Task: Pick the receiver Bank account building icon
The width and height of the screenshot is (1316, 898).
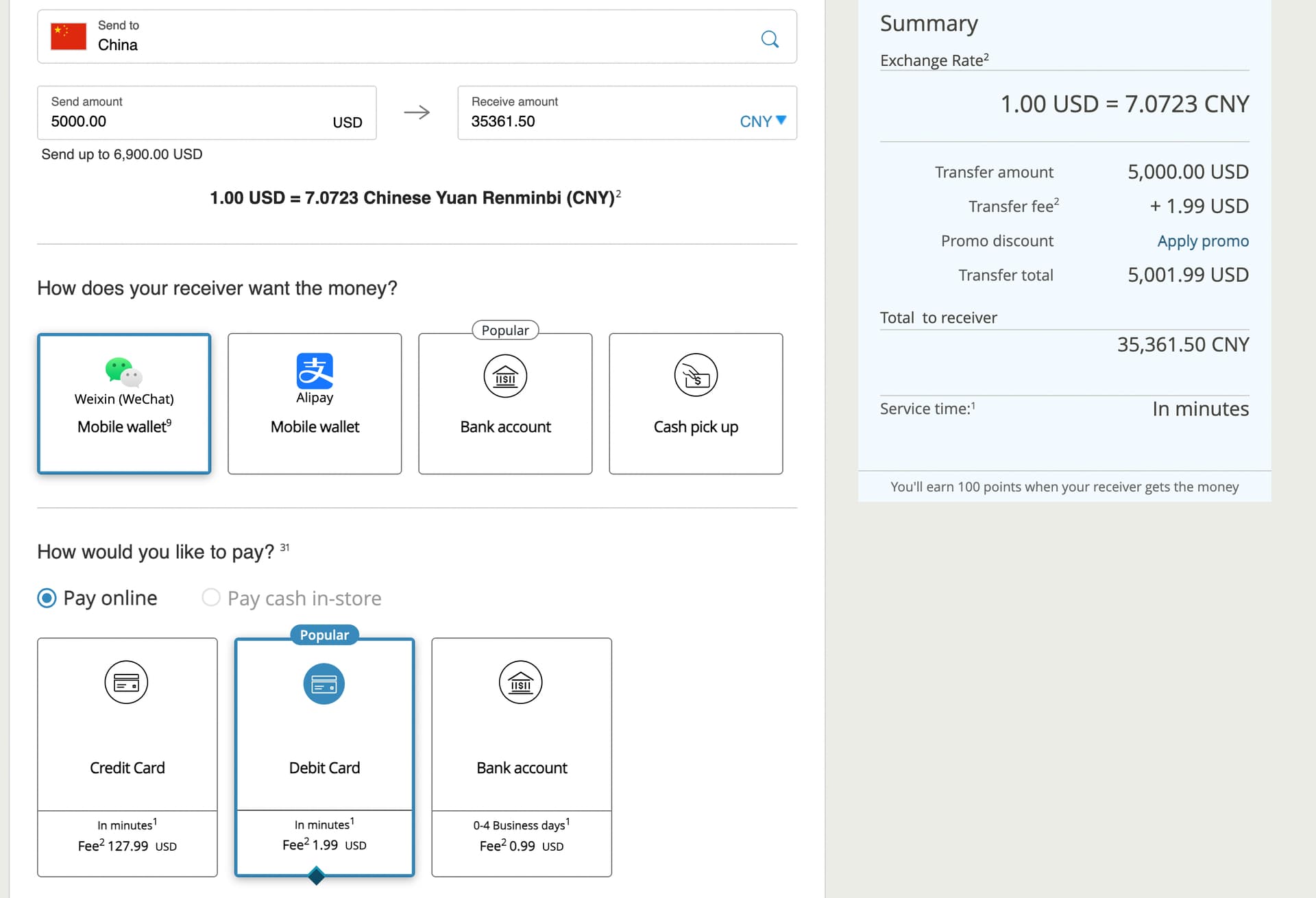Action: coord(505,376)
